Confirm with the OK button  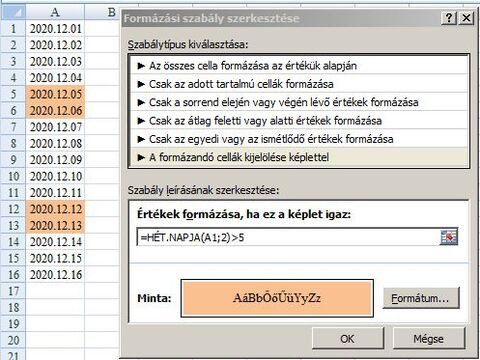pos(348,339)
